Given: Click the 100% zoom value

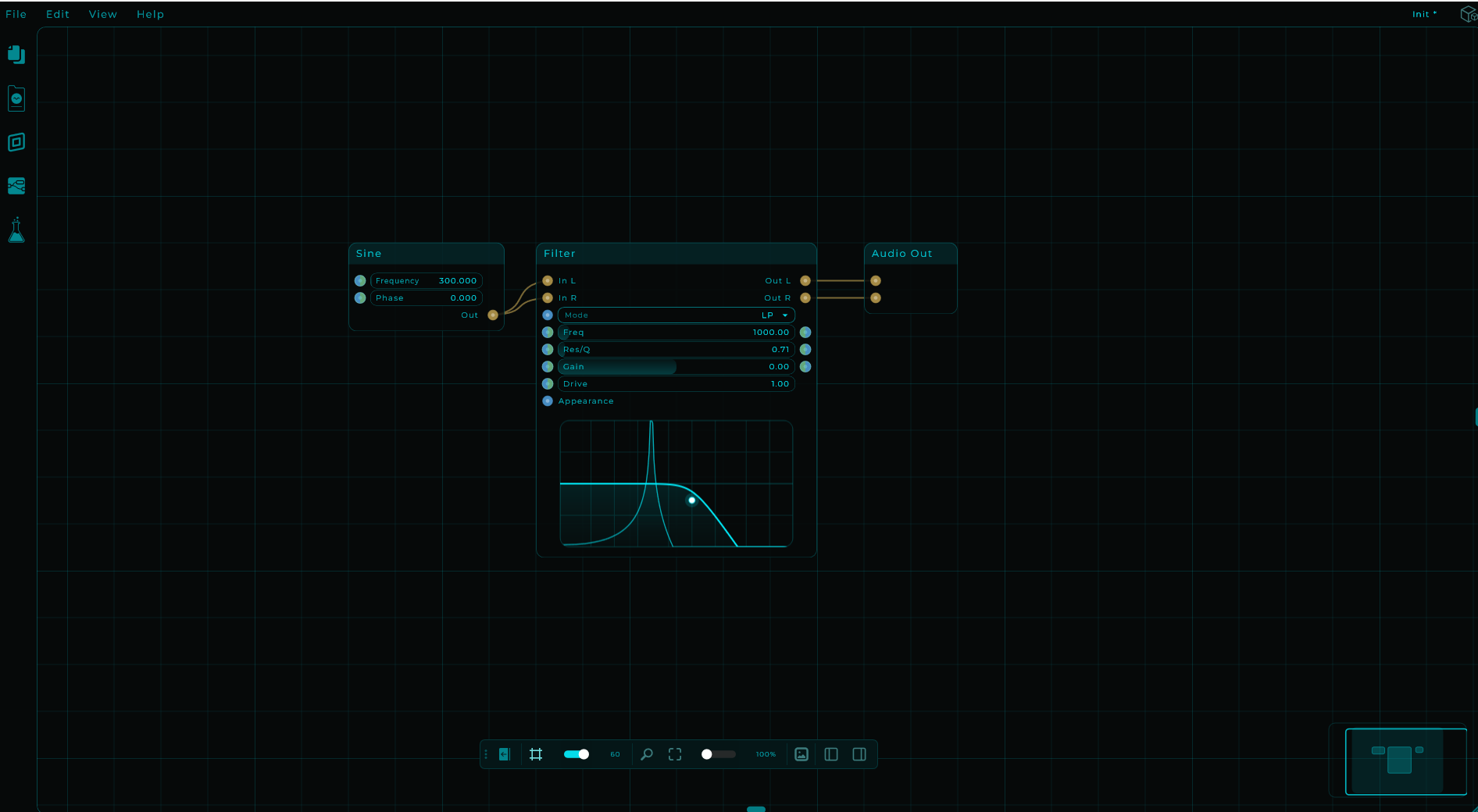Looking at the screenshot, I should pos(766,754).
